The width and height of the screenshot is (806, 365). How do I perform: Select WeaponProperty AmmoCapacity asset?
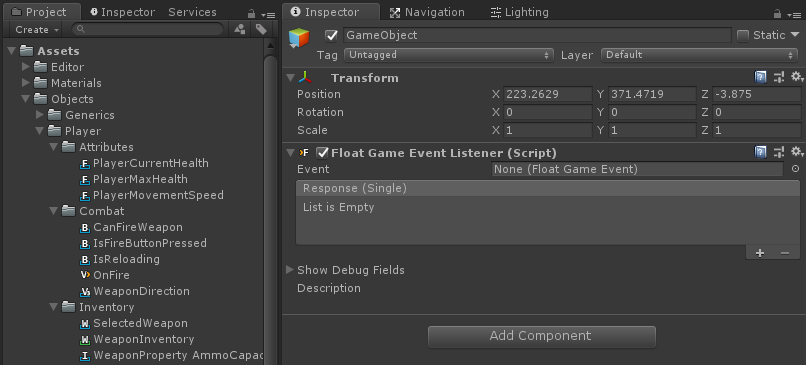click(x=172, y=355)
